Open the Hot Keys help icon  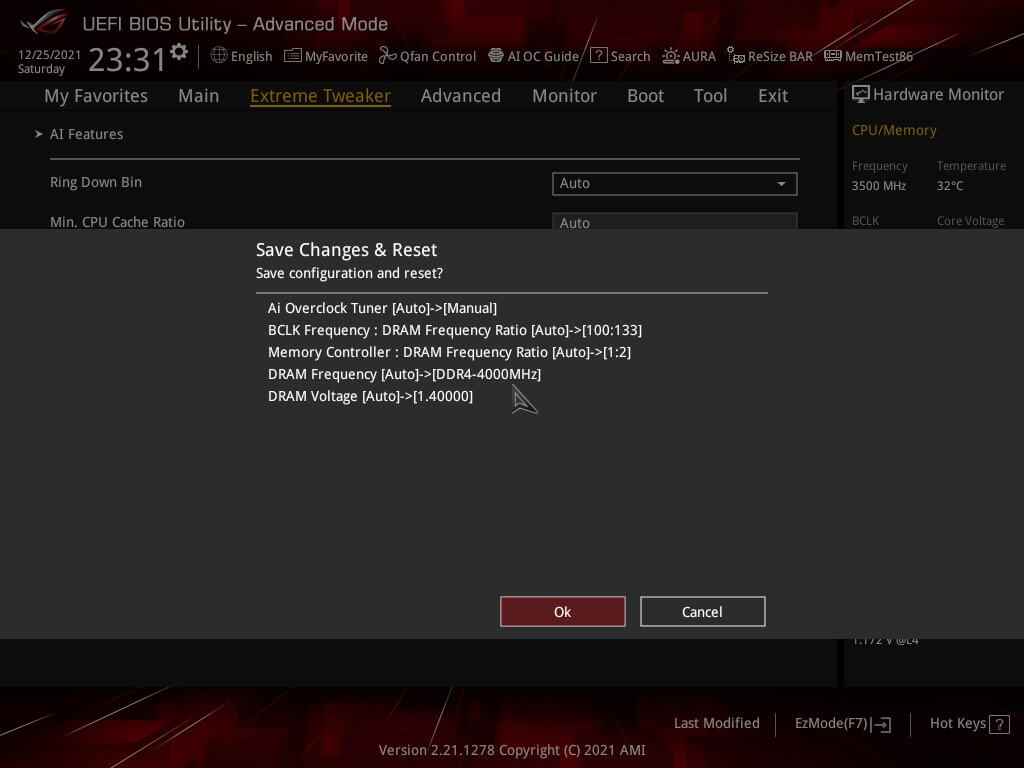coord(998,724)
